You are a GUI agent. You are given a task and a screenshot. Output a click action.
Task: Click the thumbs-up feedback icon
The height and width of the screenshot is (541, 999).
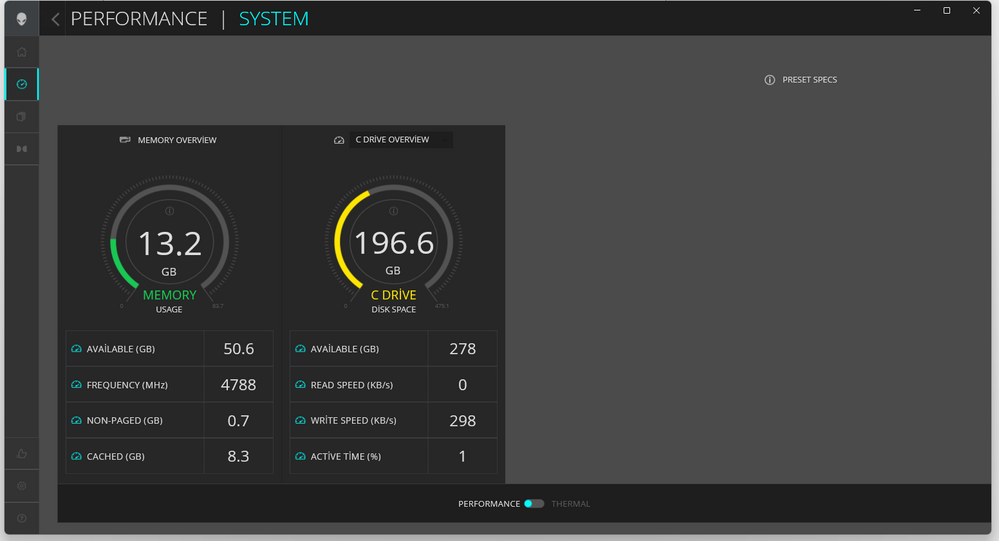[21, 453]
